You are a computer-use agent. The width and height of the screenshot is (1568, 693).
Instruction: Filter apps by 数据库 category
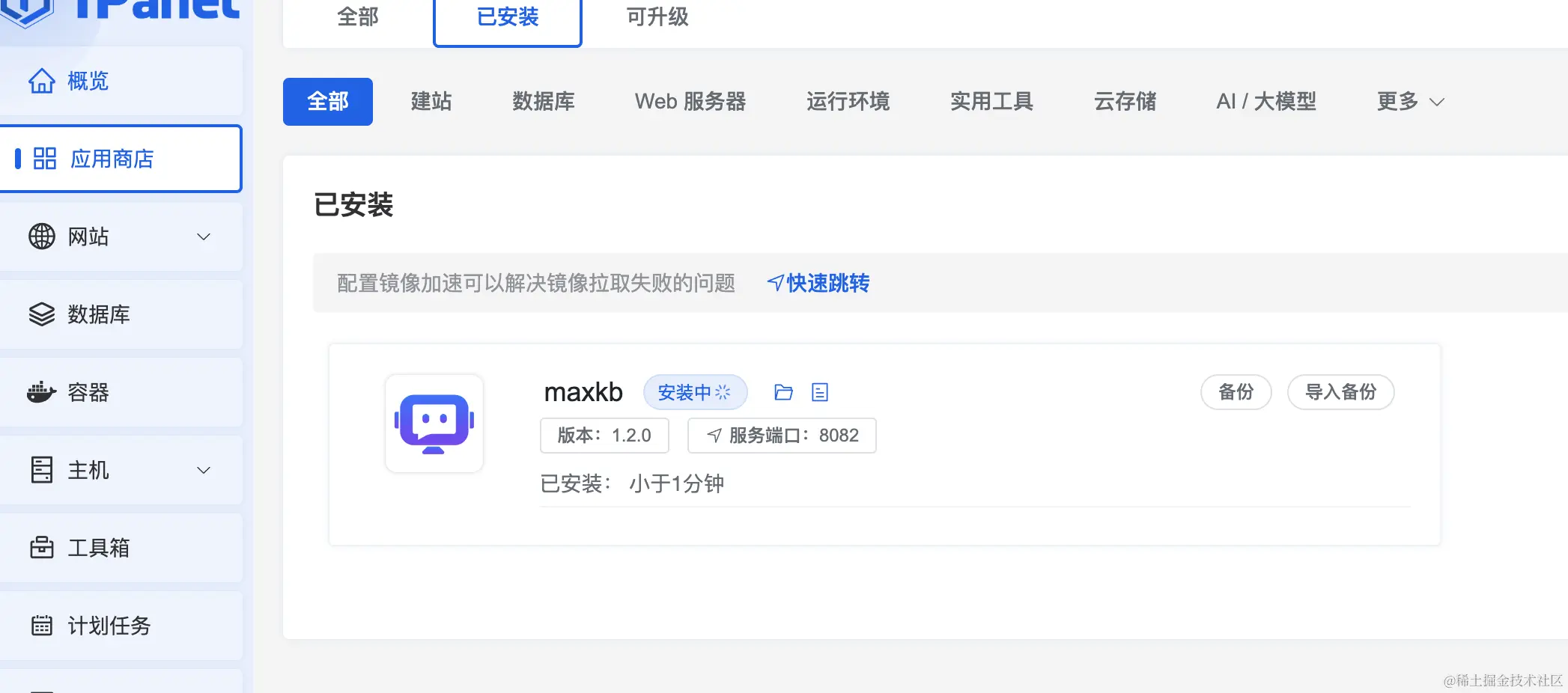(544, 102)
